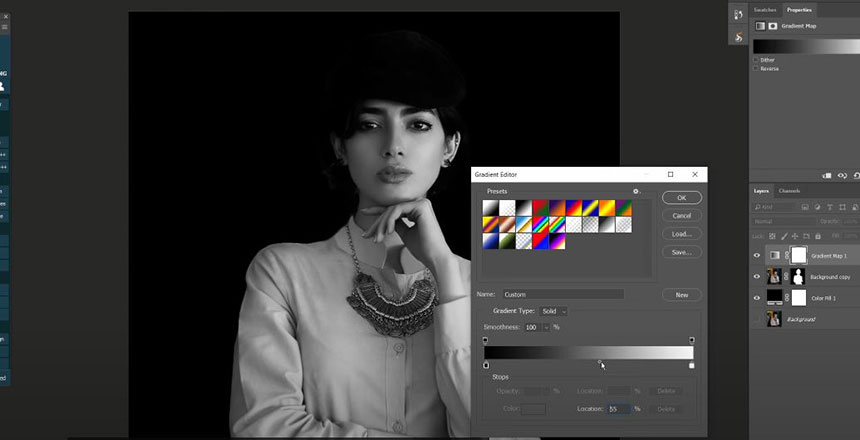Viewport: 860px width, 440px height.
Task: Click the Color Fill 1 black color thumbnail
Action: pos(774,297)
